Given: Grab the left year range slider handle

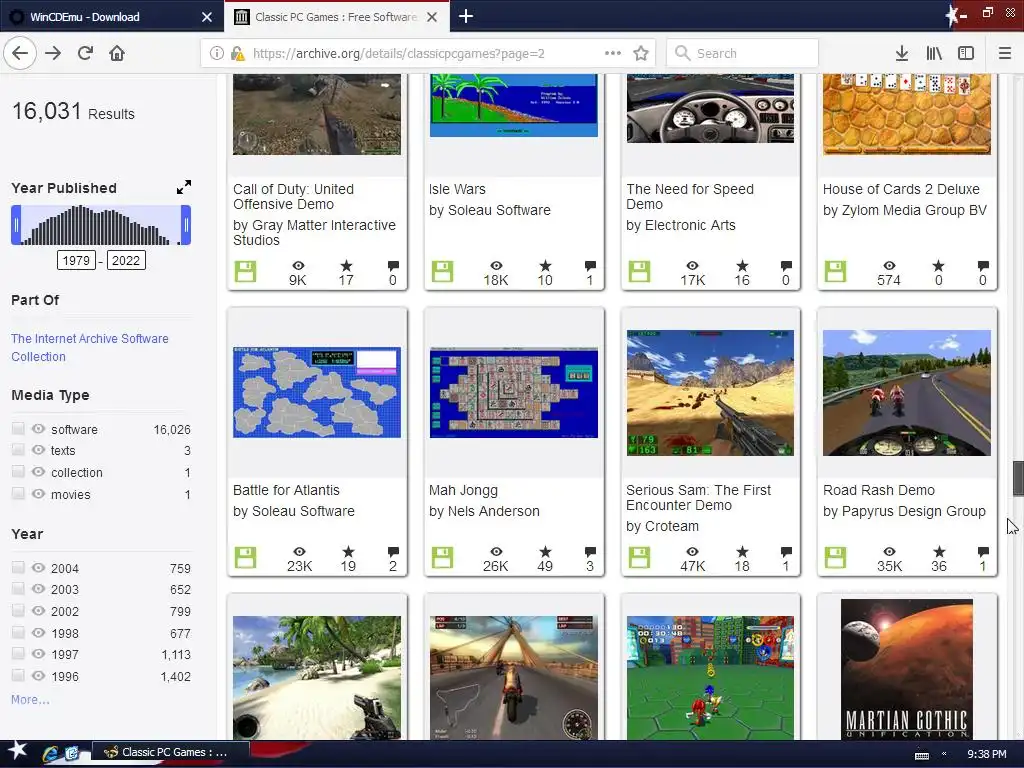Looking at the screenshot, I should 16,225.
